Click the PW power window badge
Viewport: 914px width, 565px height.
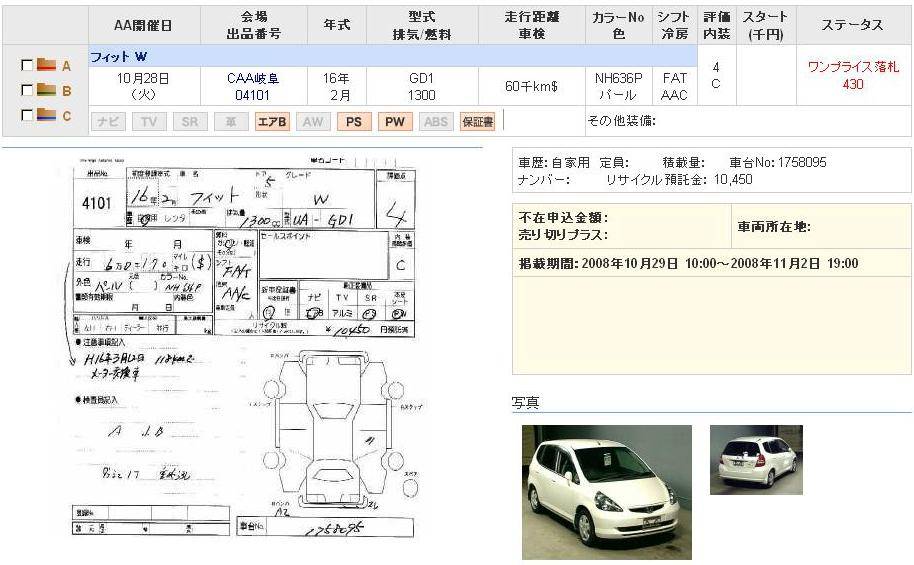coord(395,121)
